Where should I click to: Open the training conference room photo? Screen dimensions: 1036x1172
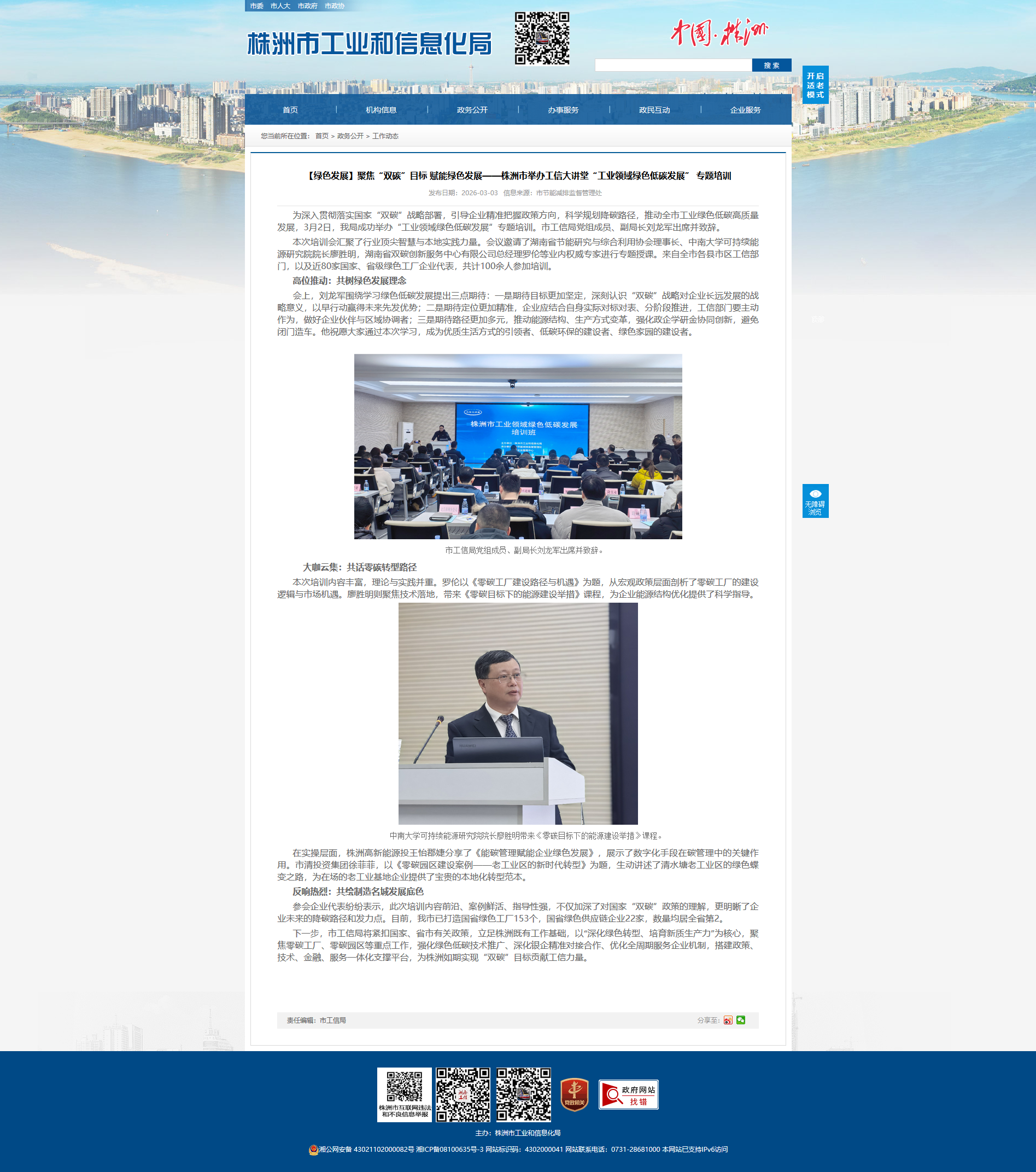(518, 446)
